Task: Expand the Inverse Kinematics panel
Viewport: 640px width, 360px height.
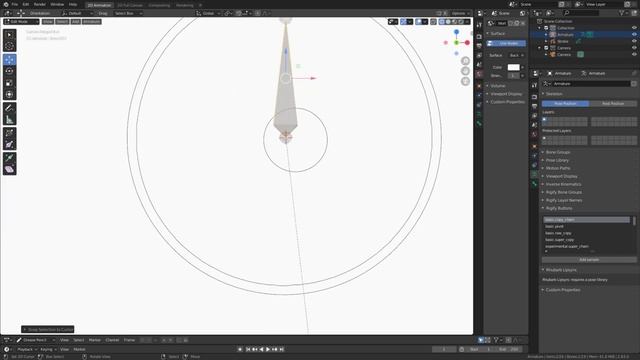Action: coord(563,184)
